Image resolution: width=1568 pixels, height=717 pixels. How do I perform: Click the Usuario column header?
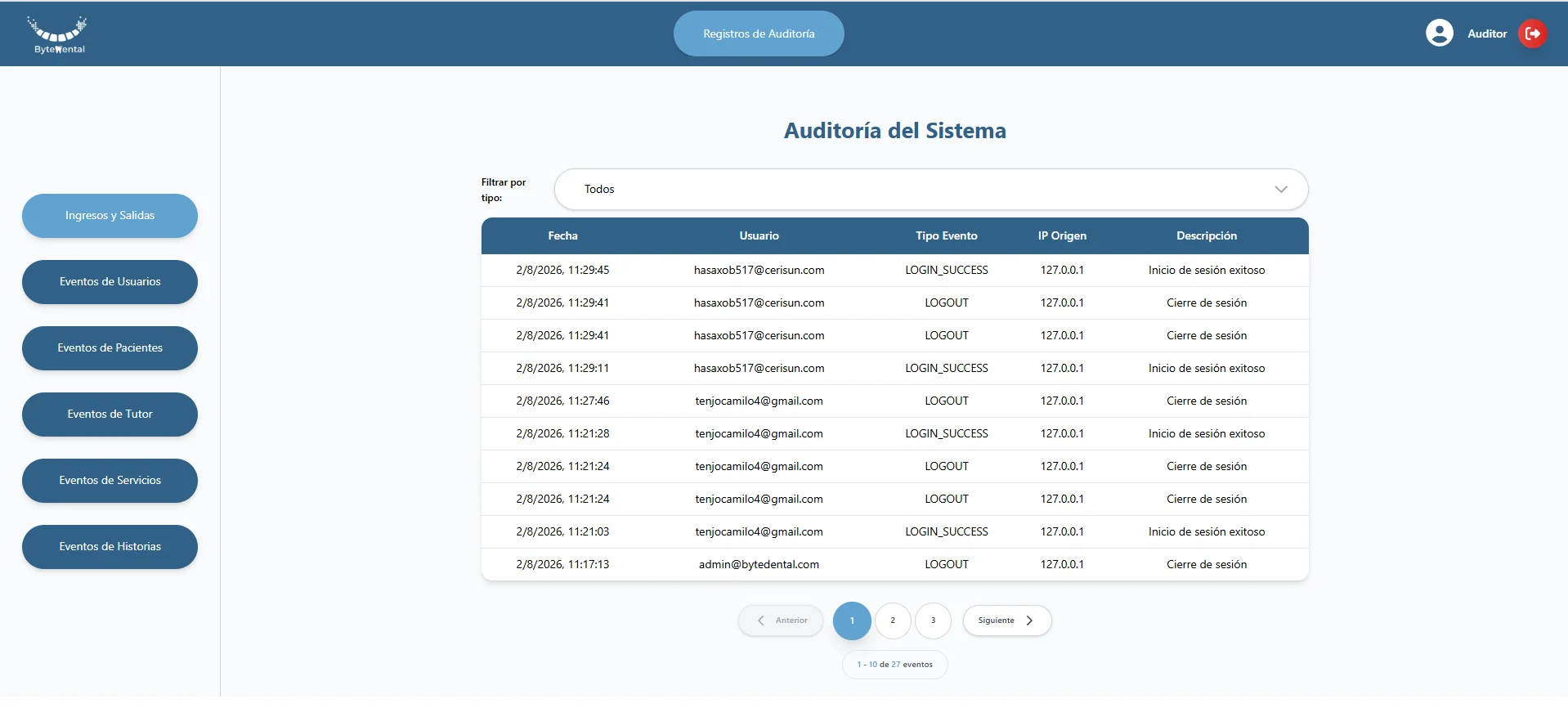click(x=759, y=235)
